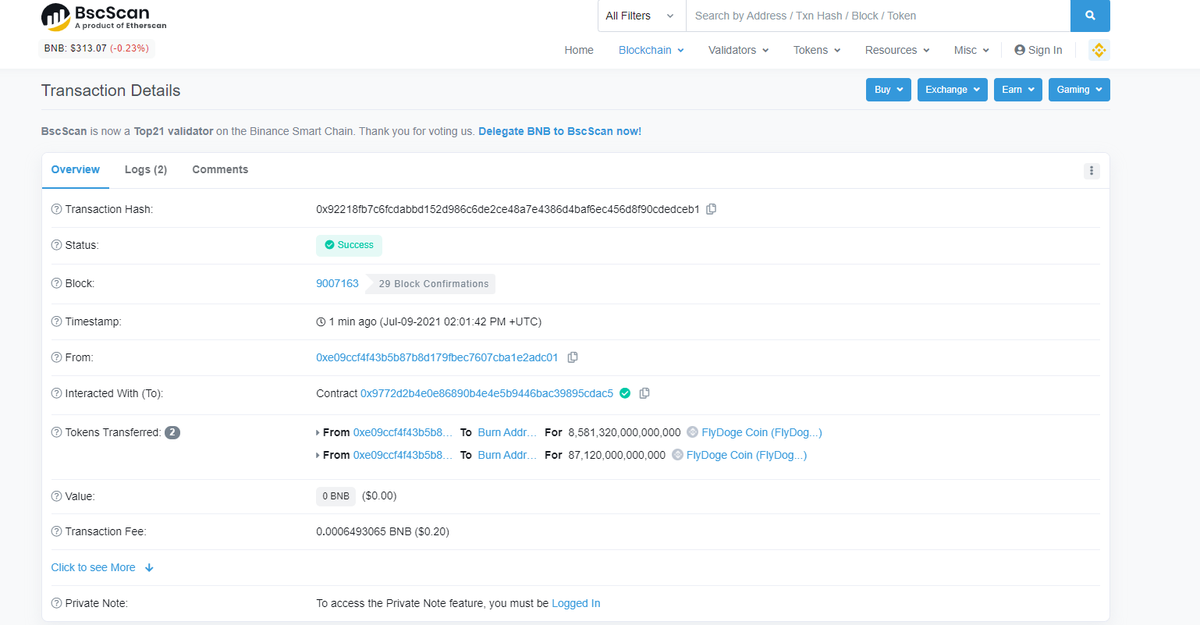Screen dimensions: 1200x625
Task: Click the BscScan logo
Action: 104,17
